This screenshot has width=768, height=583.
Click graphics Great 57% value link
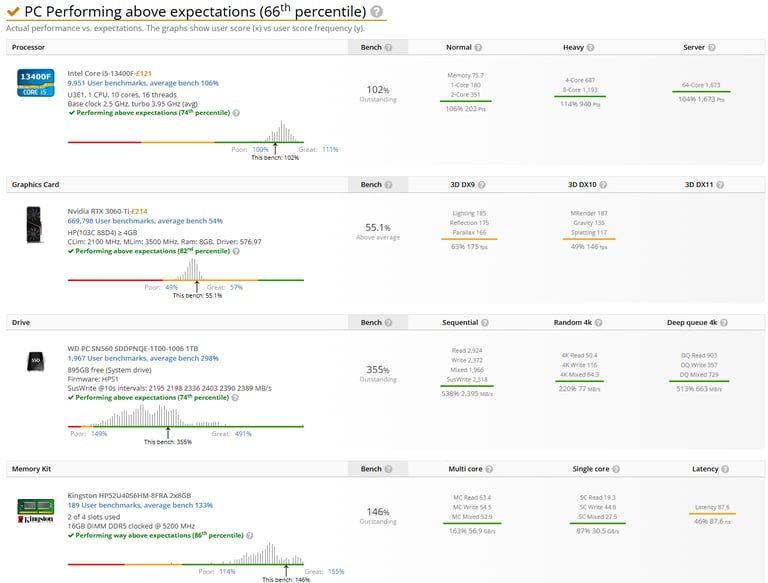pos(236,287)
